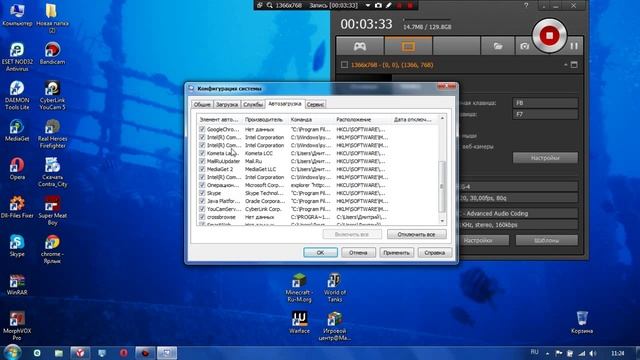Open dropdown arrow in top recording bar
Image resolution: width=640 pixels, height=360 pixels.
tap(368, 5)
